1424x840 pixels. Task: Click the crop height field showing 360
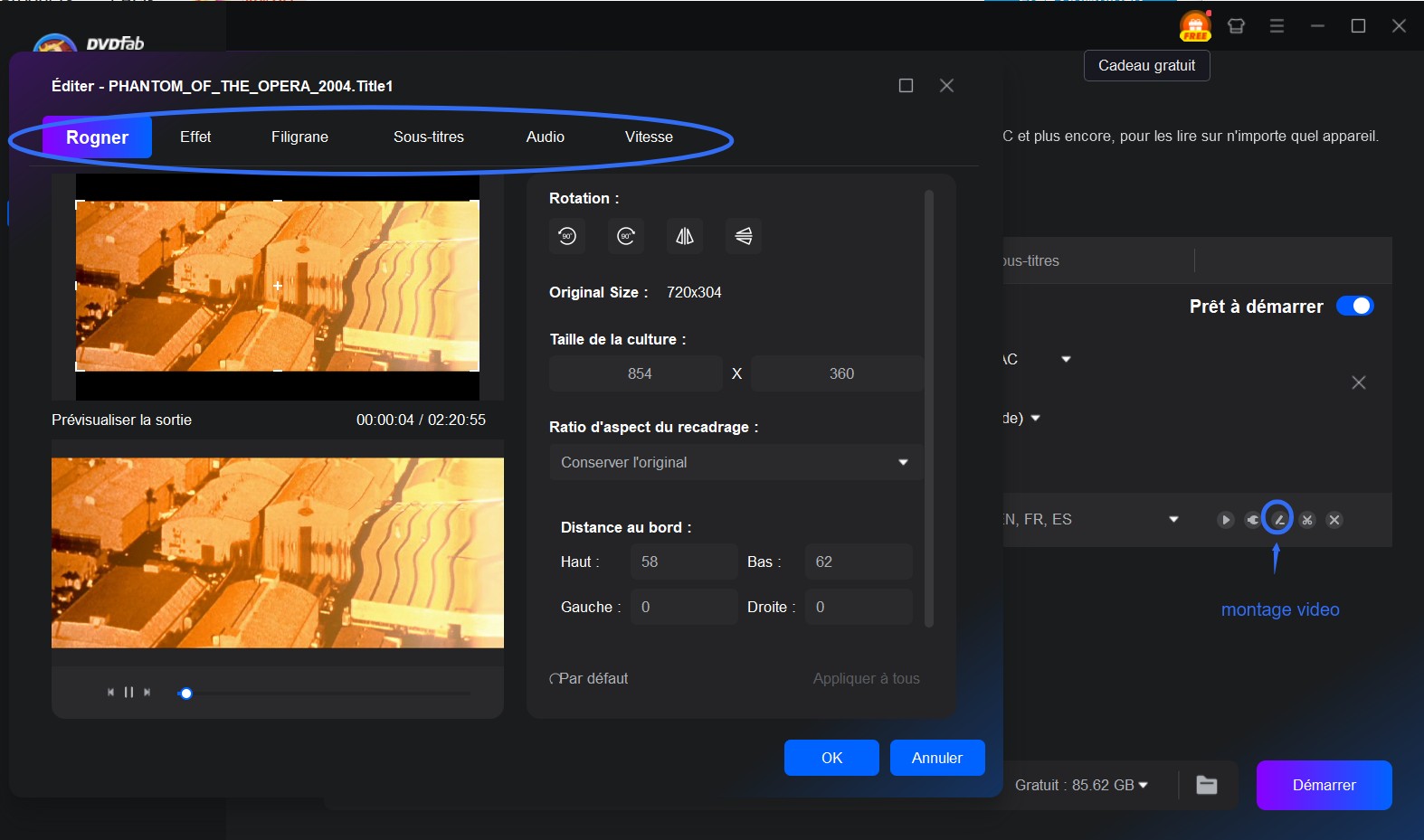[837, 373]
